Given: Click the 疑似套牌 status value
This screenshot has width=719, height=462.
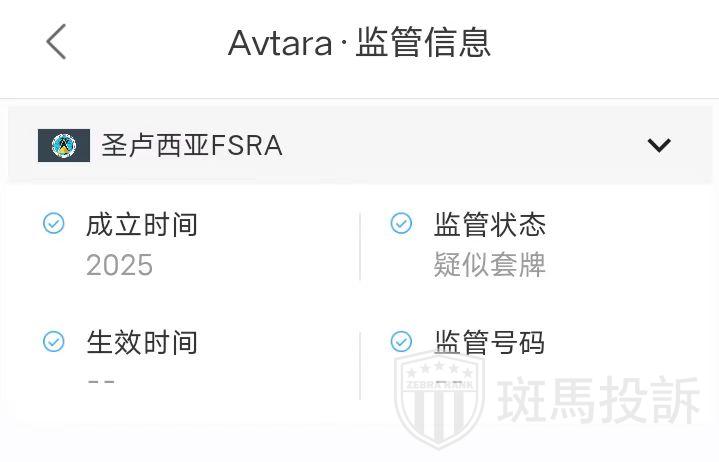Looking at the screenshot, I should click(x=489, y=265).
